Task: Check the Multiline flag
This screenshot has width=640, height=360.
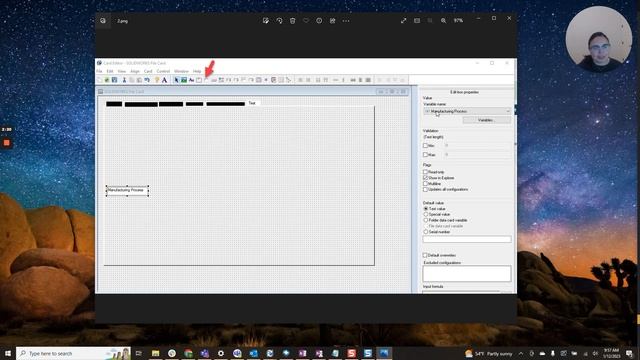Action: 425,184
